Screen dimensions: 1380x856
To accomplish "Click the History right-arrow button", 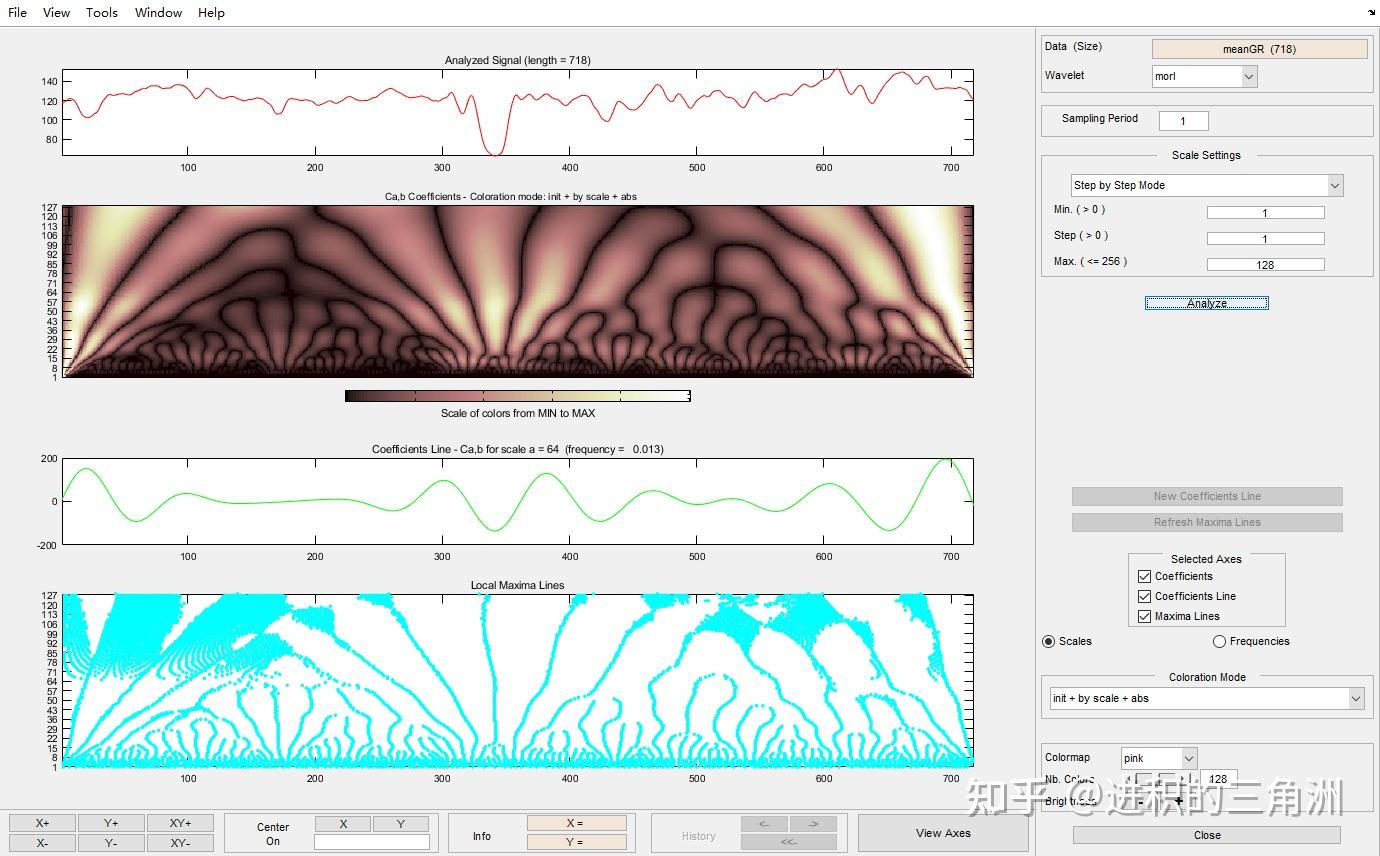I will point(813,824).
